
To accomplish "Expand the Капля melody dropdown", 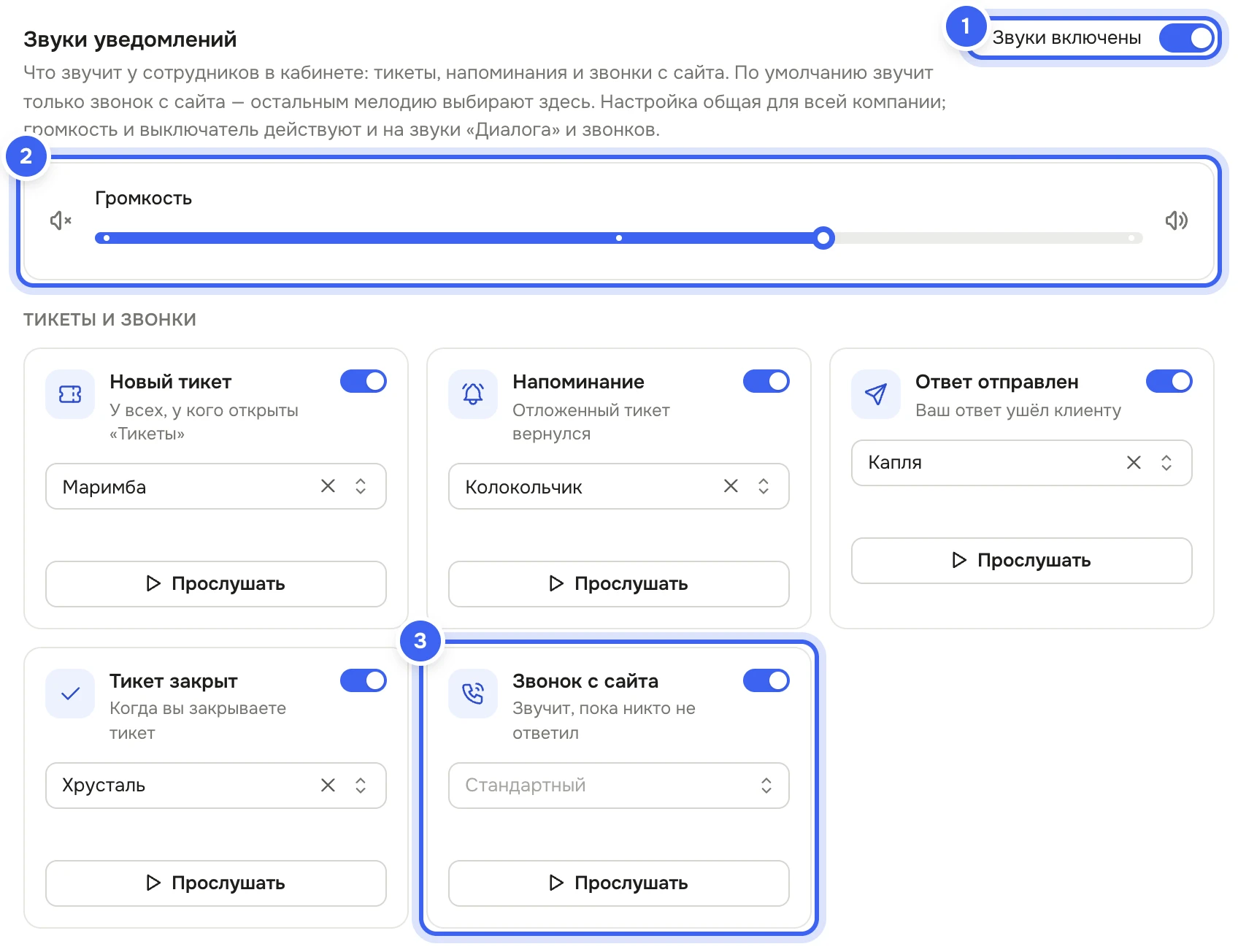I will pos(1022,463).
